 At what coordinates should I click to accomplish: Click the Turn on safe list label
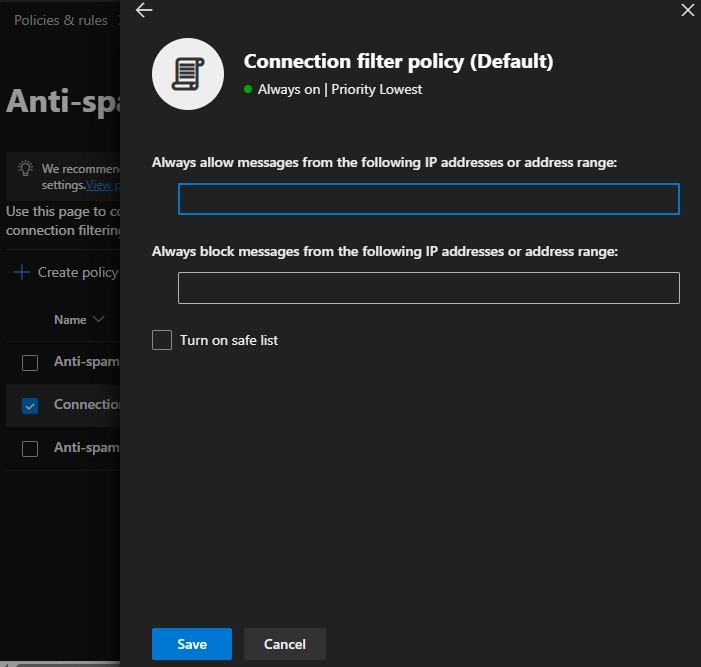pyautogui.click(x=229, y=340)
